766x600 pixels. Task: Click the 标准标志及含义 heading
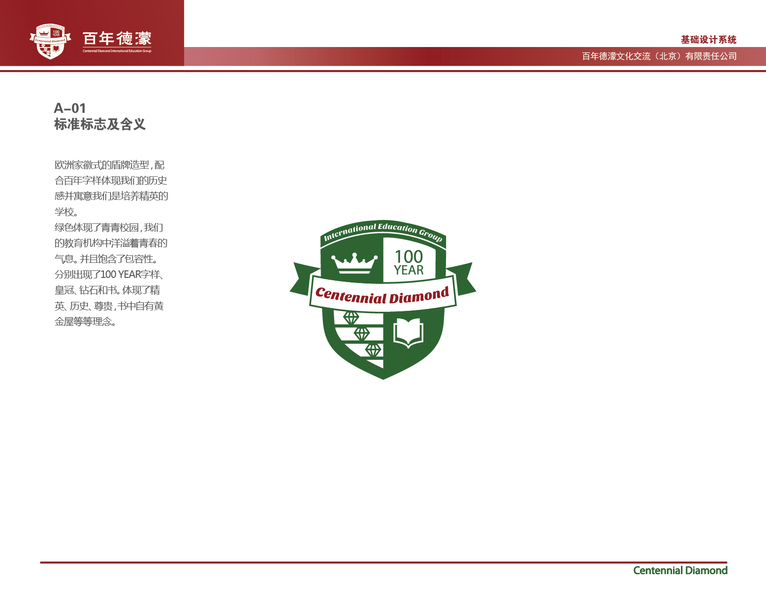tap(100, 124)
